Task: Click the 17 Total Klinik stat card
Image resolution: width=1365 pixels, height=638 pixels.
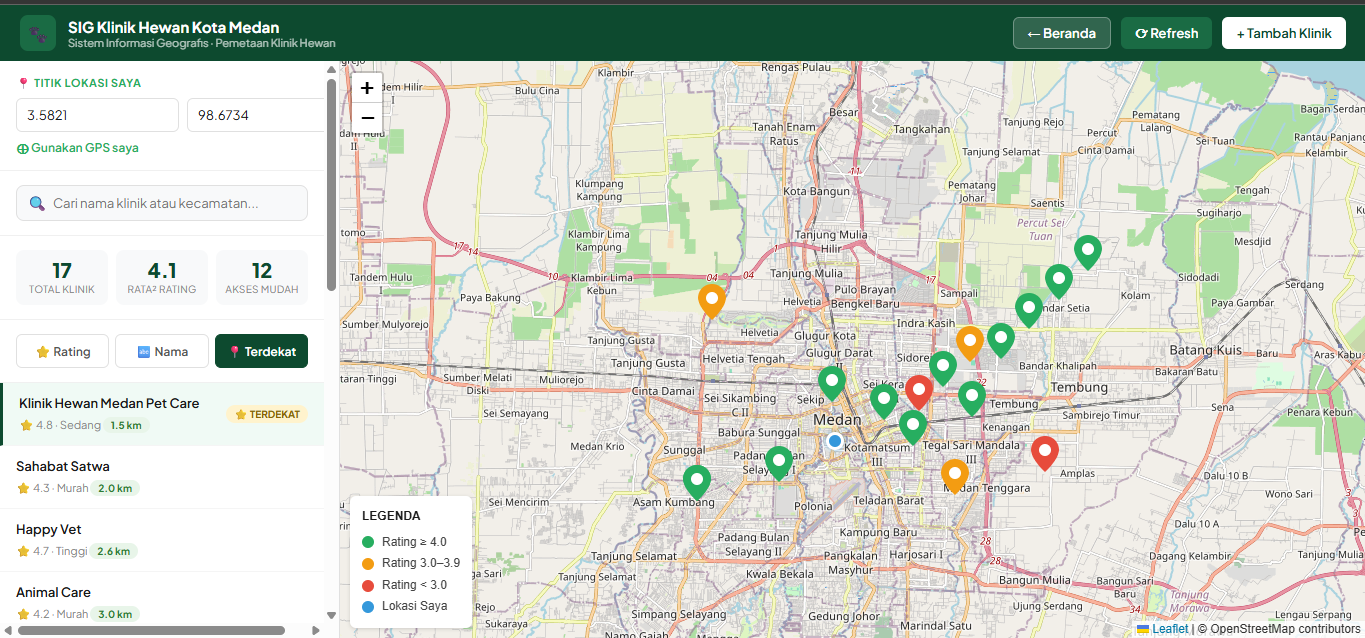Action: coord(62,277)
